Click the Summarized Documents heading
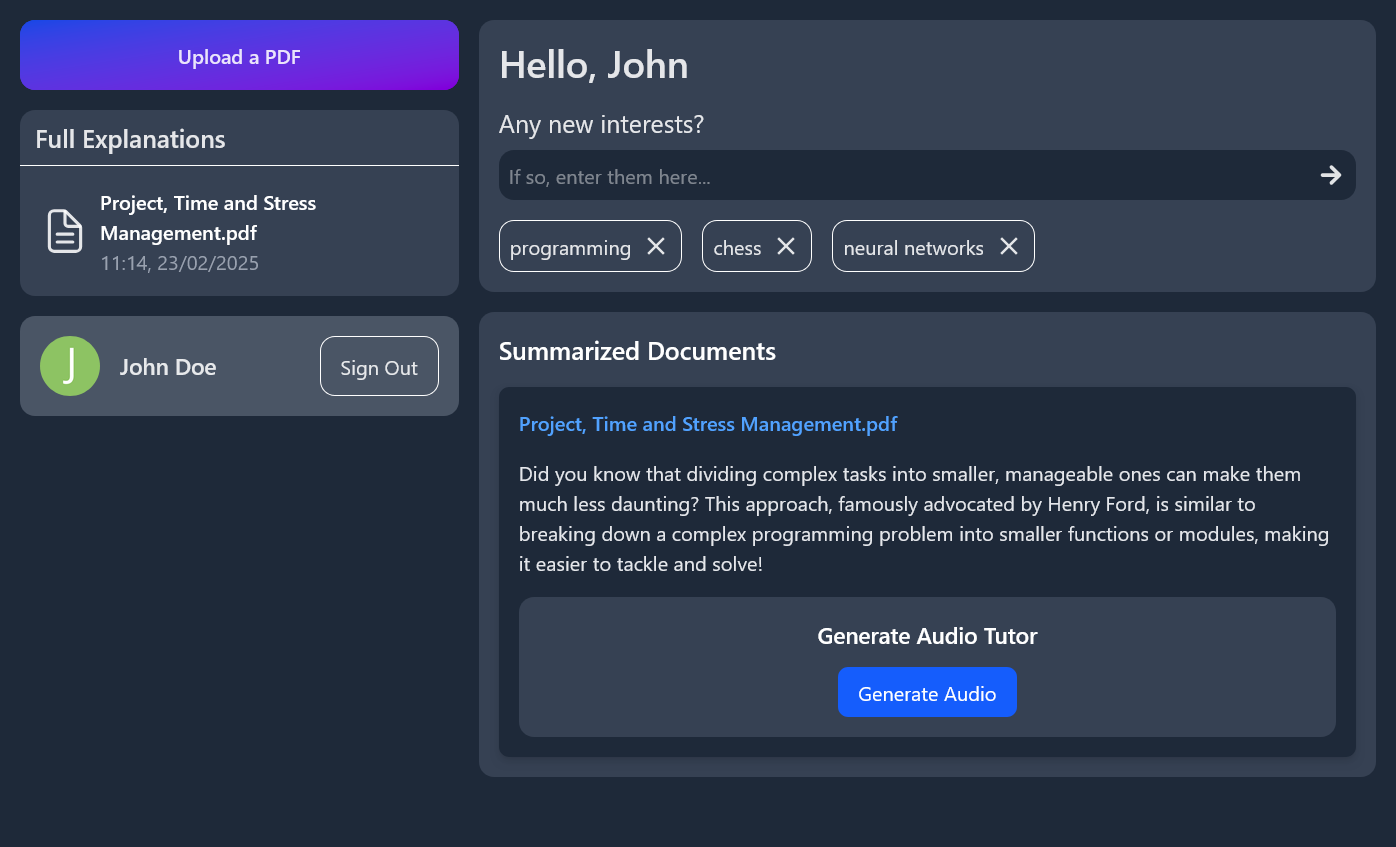Viewport: 1396px width, 847px height. point(637,351)
